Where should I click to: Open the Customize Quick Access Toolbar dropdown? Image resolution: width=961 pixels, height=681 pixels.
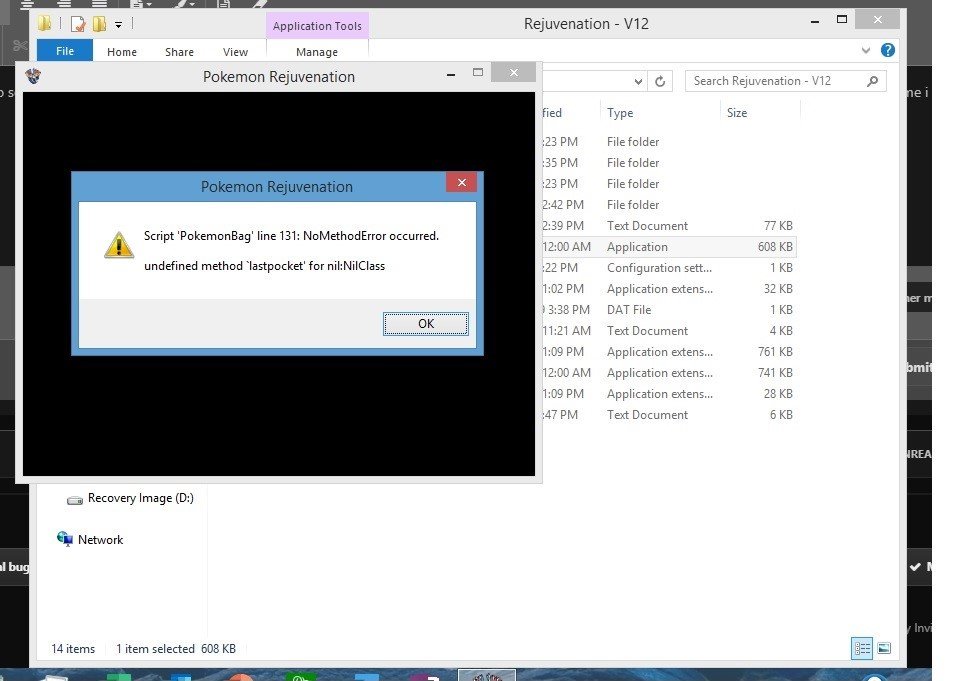[x=118, y=25]
